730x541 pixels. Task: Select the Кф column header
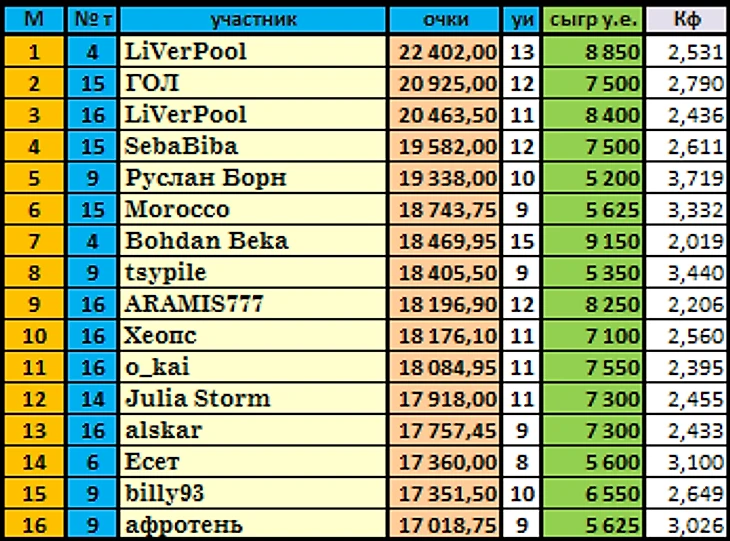tap(688, 20)
